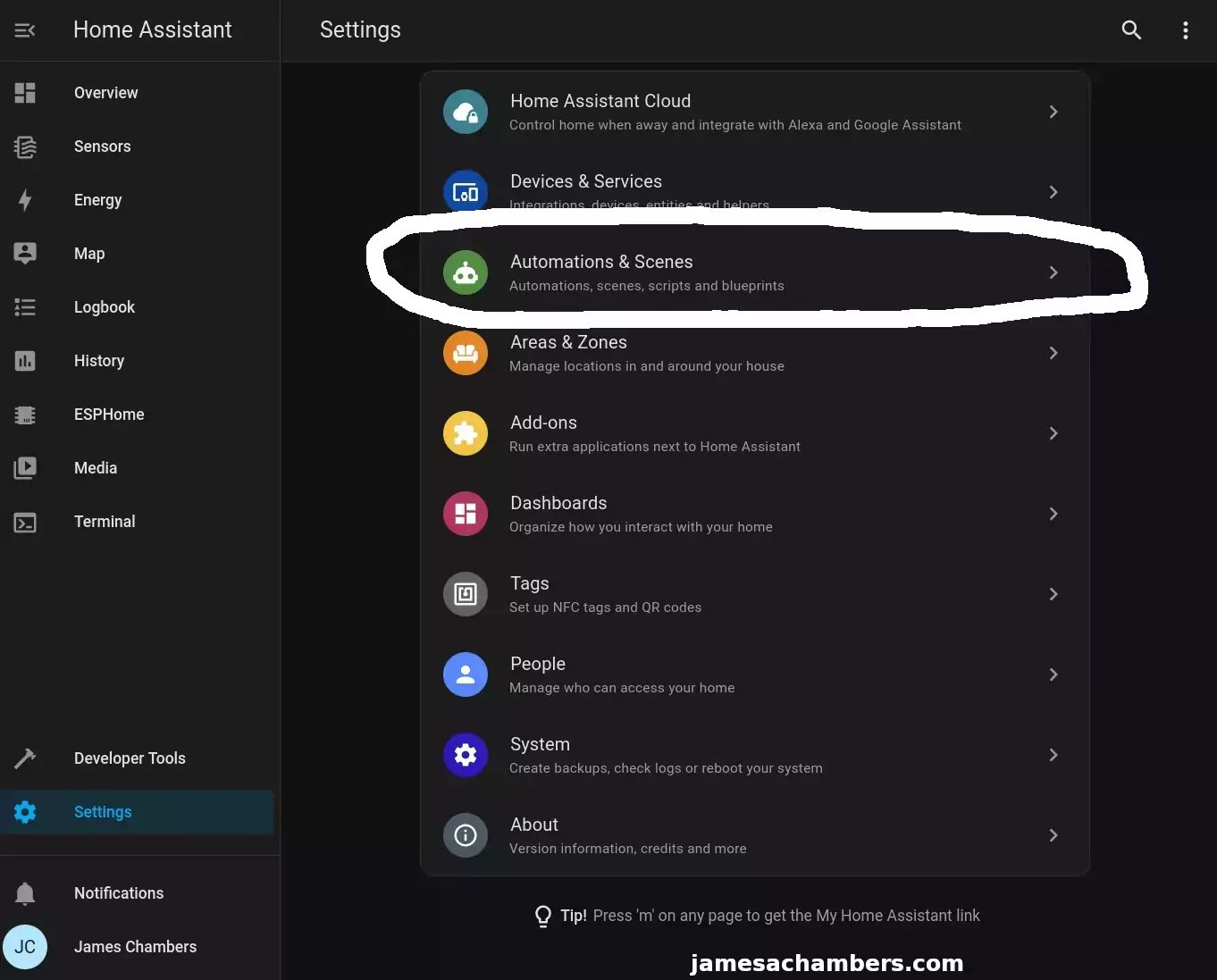
Task: Open the ESPHome sidebar entry
Action: click(108, 415)
